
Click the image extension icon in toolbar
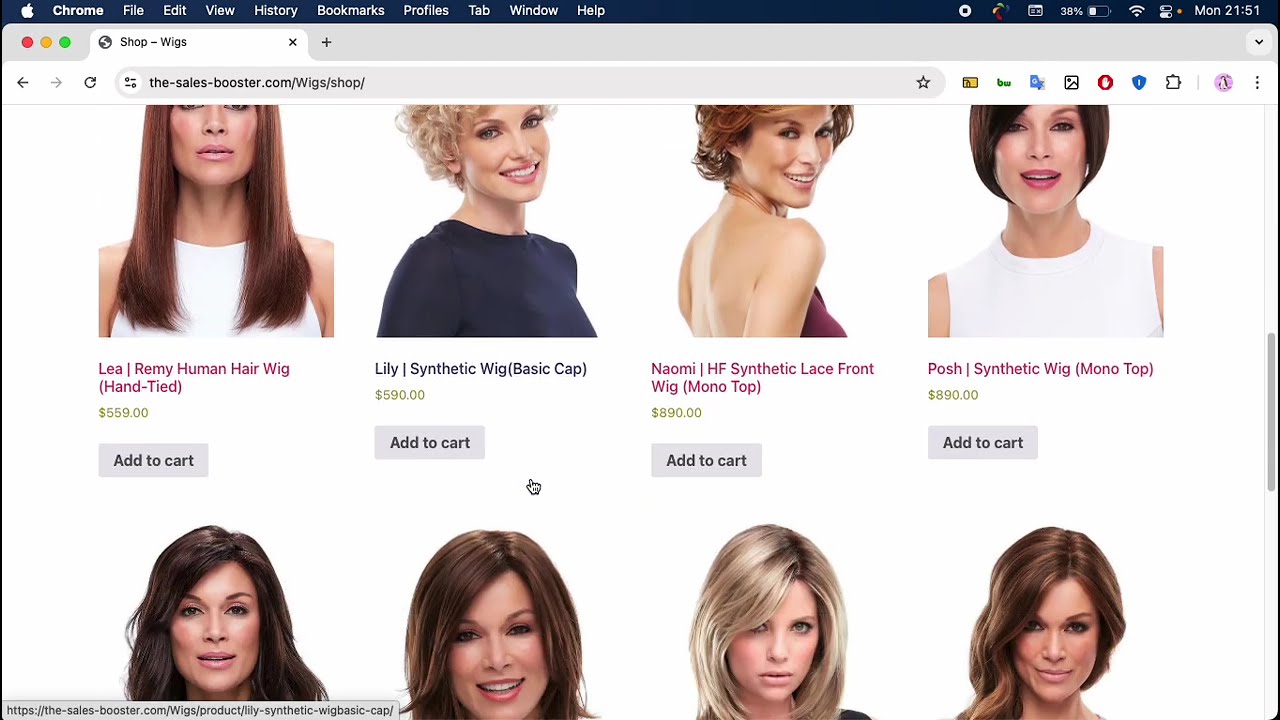(1071, 83)
